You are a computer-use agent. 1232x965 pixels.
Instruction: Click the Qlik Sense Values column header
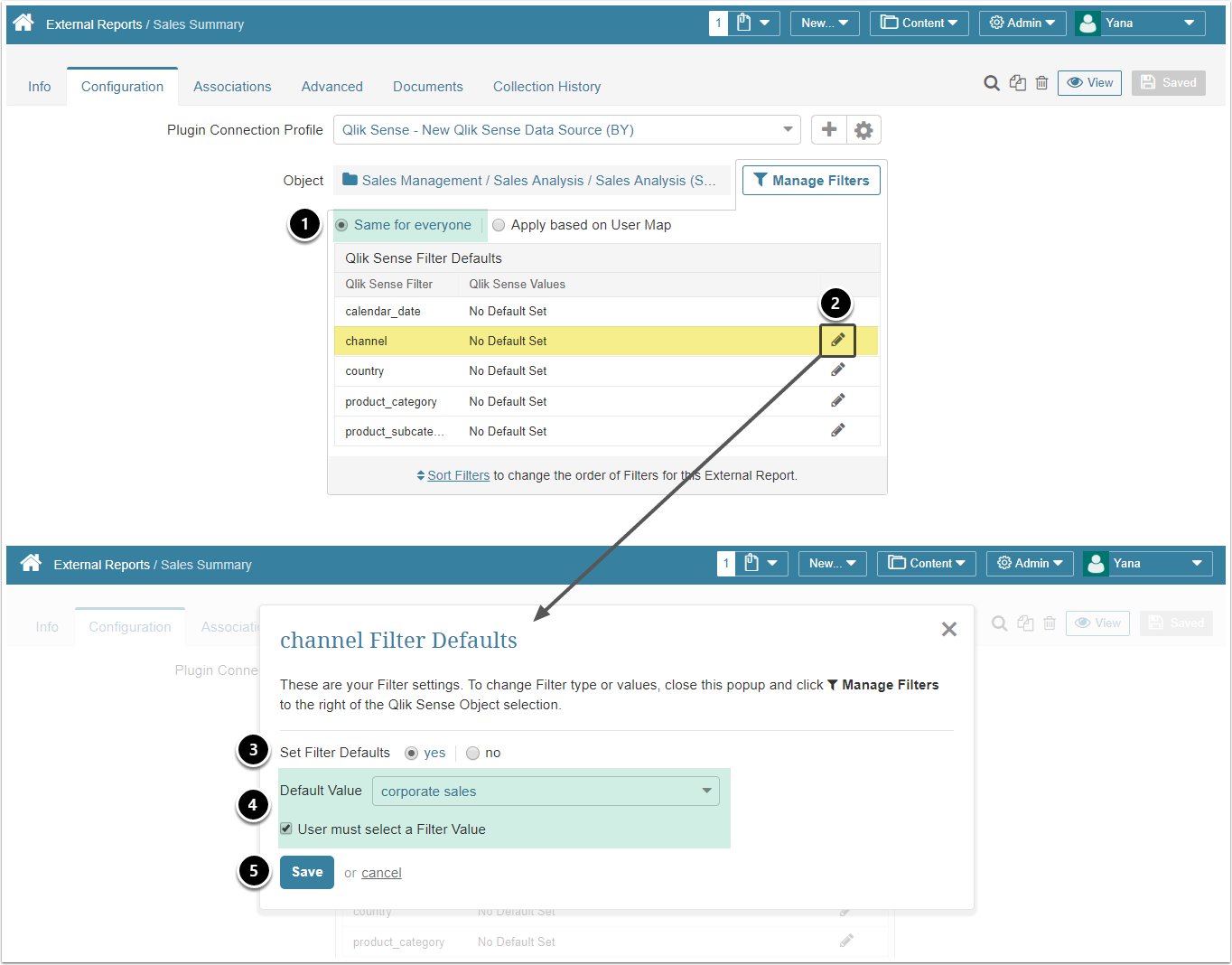(x=518, y=284)
